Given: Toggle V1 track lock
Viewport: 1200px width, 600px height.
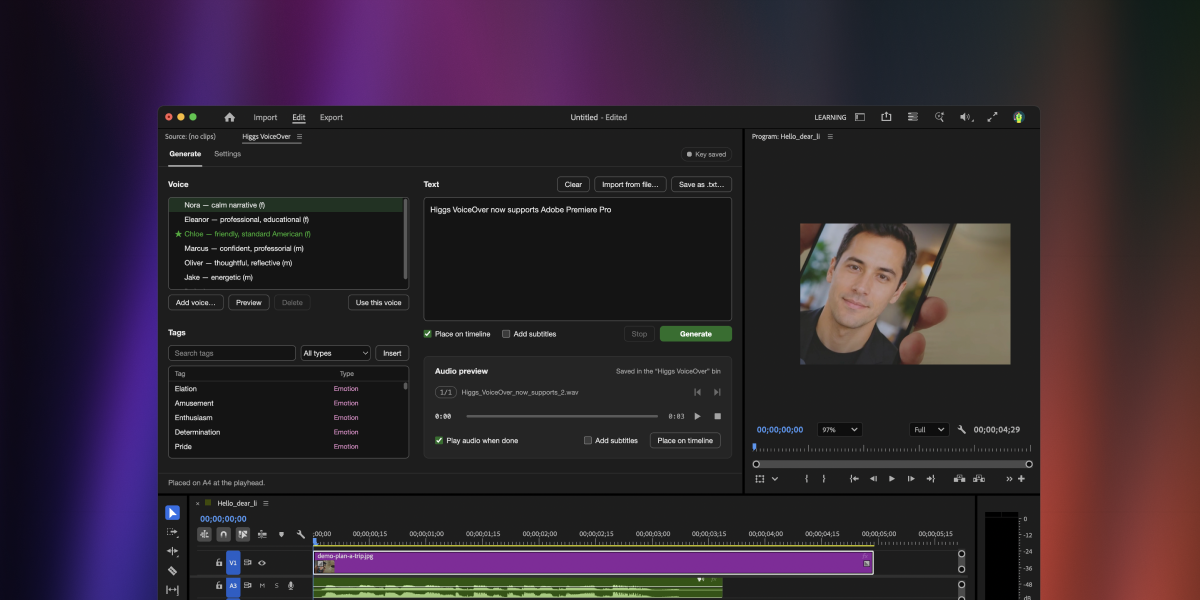Looking at the screenshot, I should point(219,563).
